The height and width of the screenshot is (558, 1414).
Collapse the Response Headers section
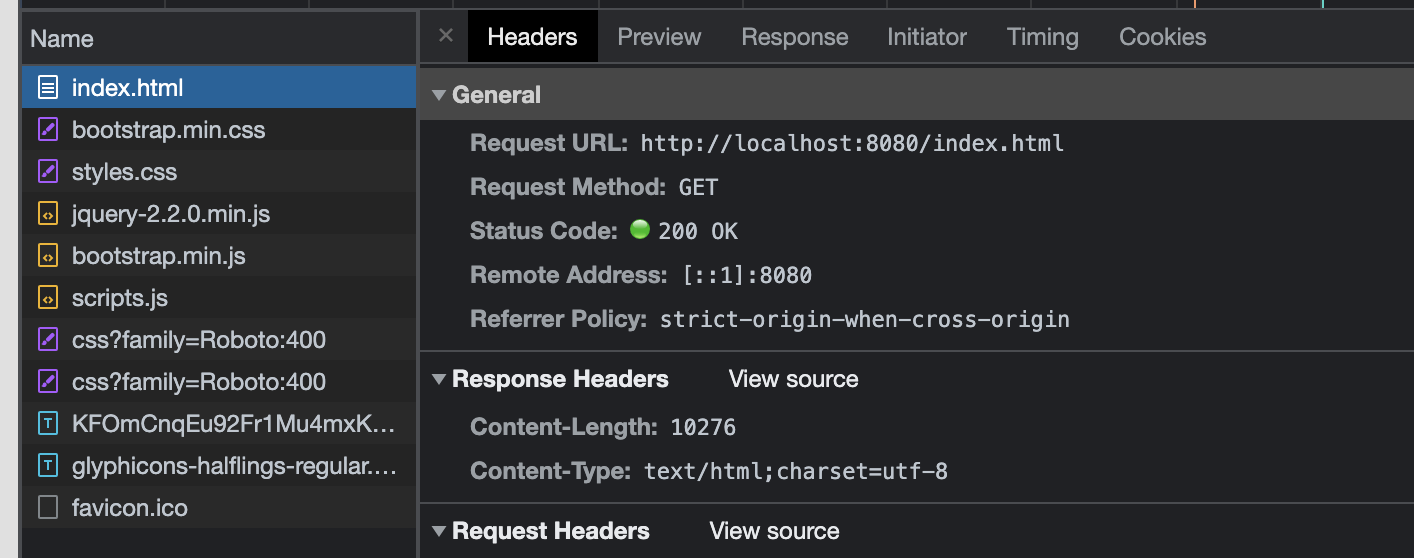[x=438, y=379]
